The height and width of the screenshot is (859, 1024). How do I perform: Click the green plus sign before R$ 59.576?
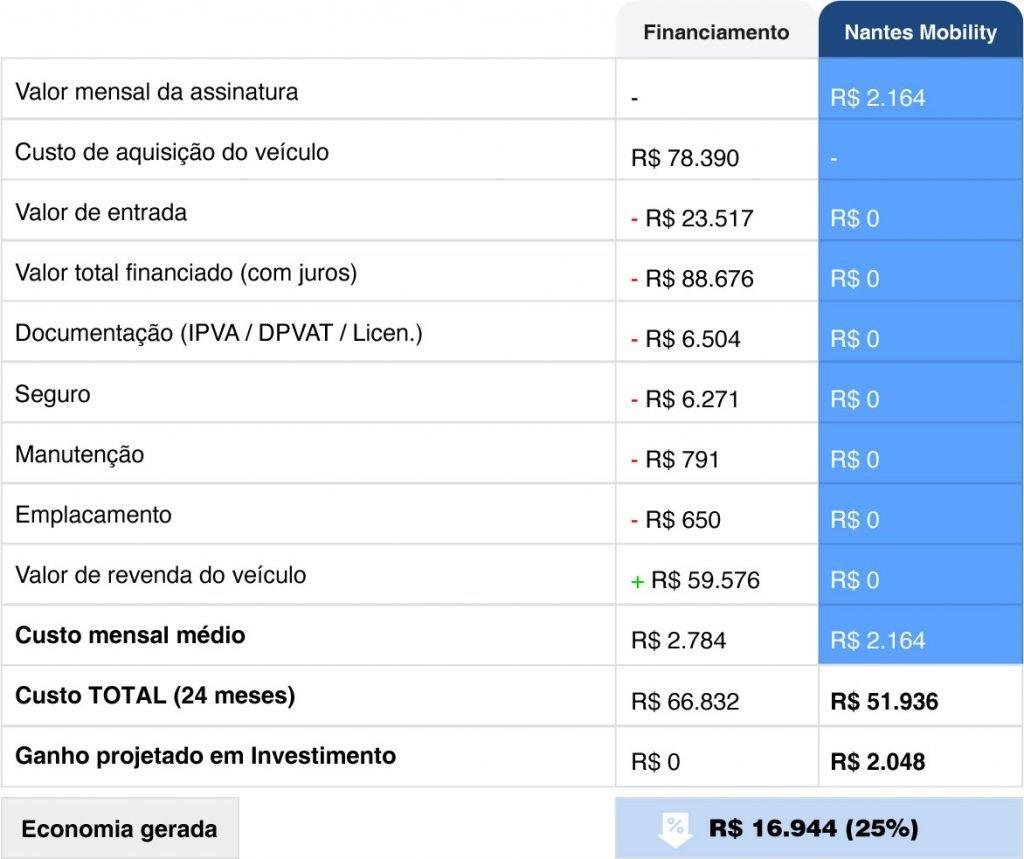pos(637,581)
